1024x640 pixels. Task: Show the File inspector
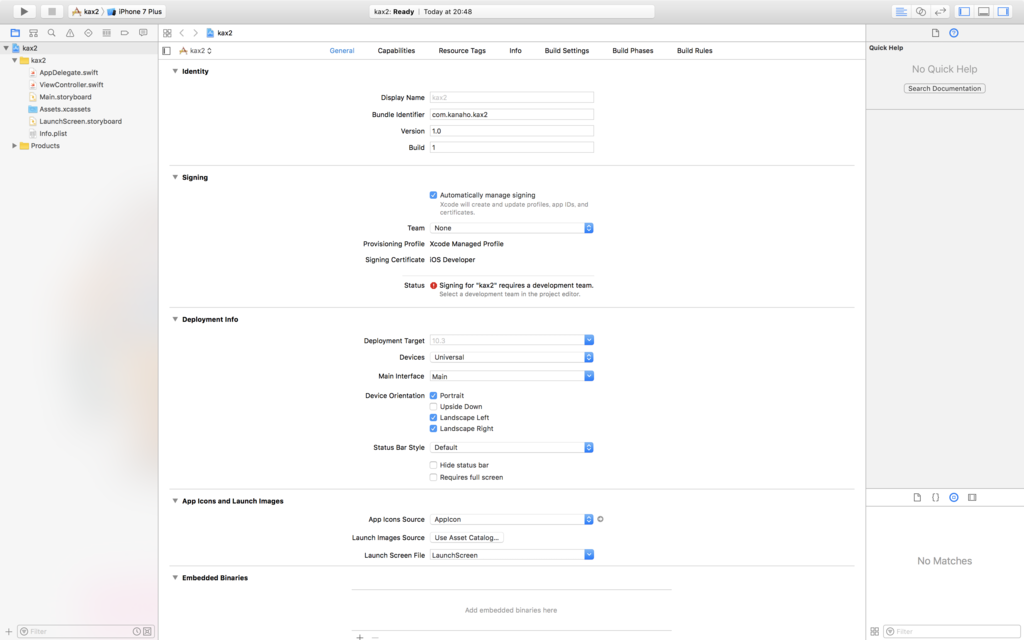(935, 33)
